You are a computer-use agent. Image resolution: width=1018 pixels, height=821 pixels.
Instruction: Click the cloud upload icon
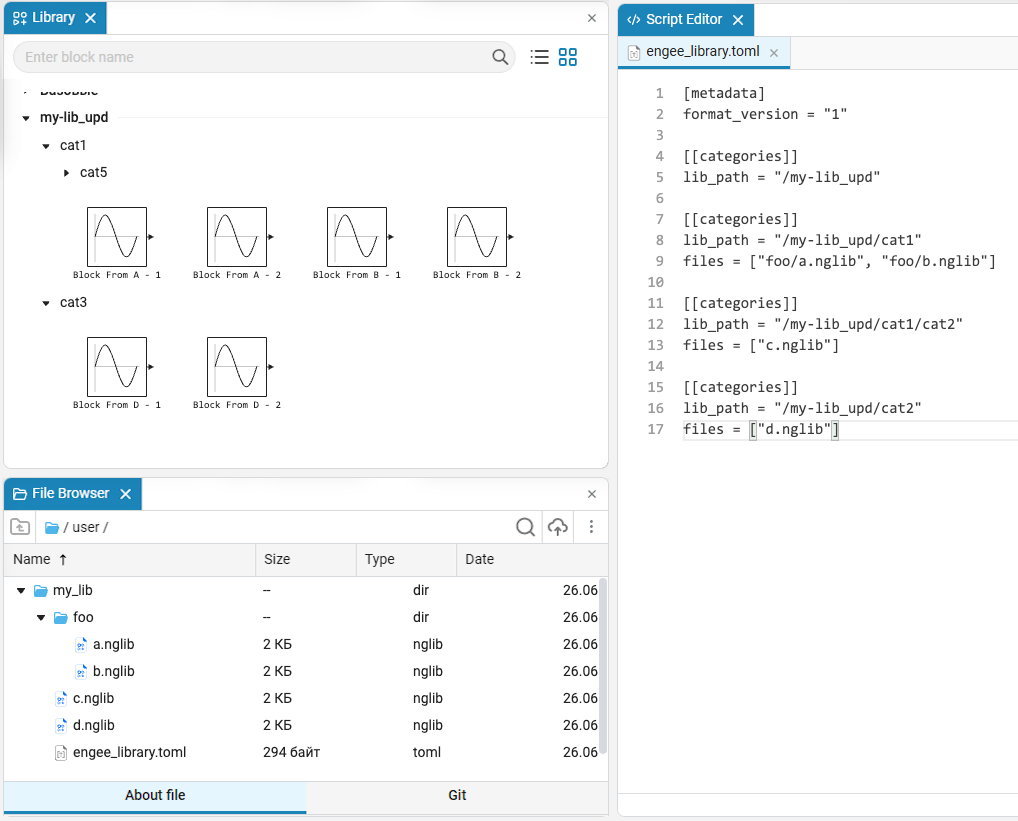(x=558, y=527)
